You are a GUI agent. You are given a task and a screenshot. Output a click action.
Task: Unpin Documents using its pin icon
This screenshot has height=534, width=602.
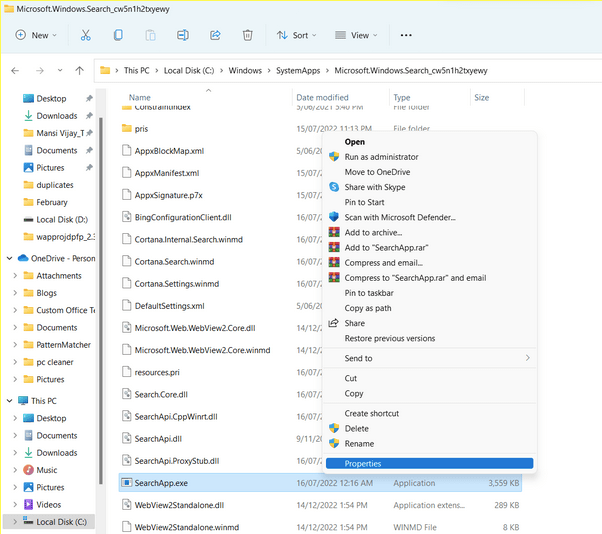click(x=89, y=150)
